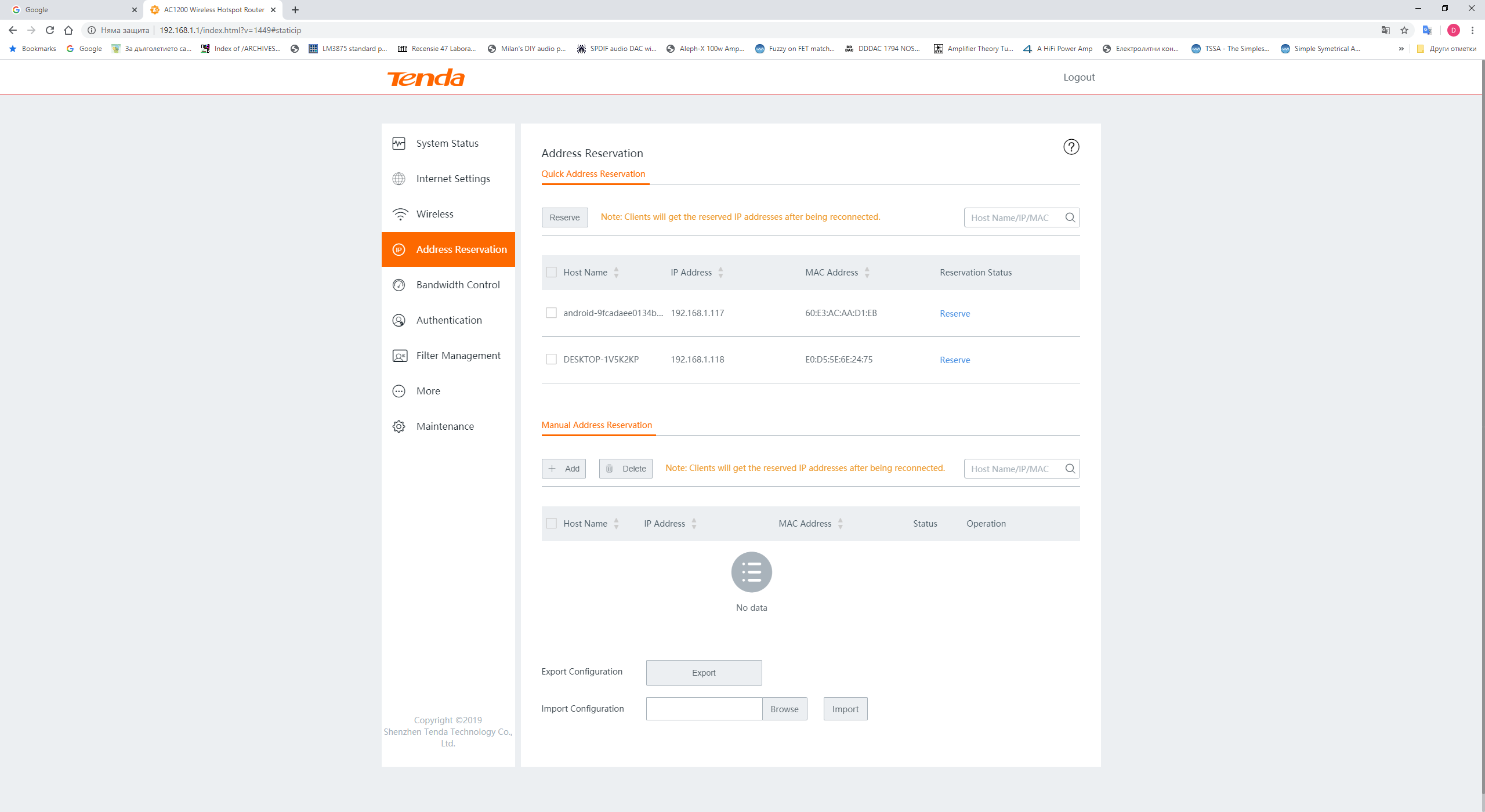Go to Wireless settings page
Image resolution: width=1485 pixels, height=812 pixels.
448,214
